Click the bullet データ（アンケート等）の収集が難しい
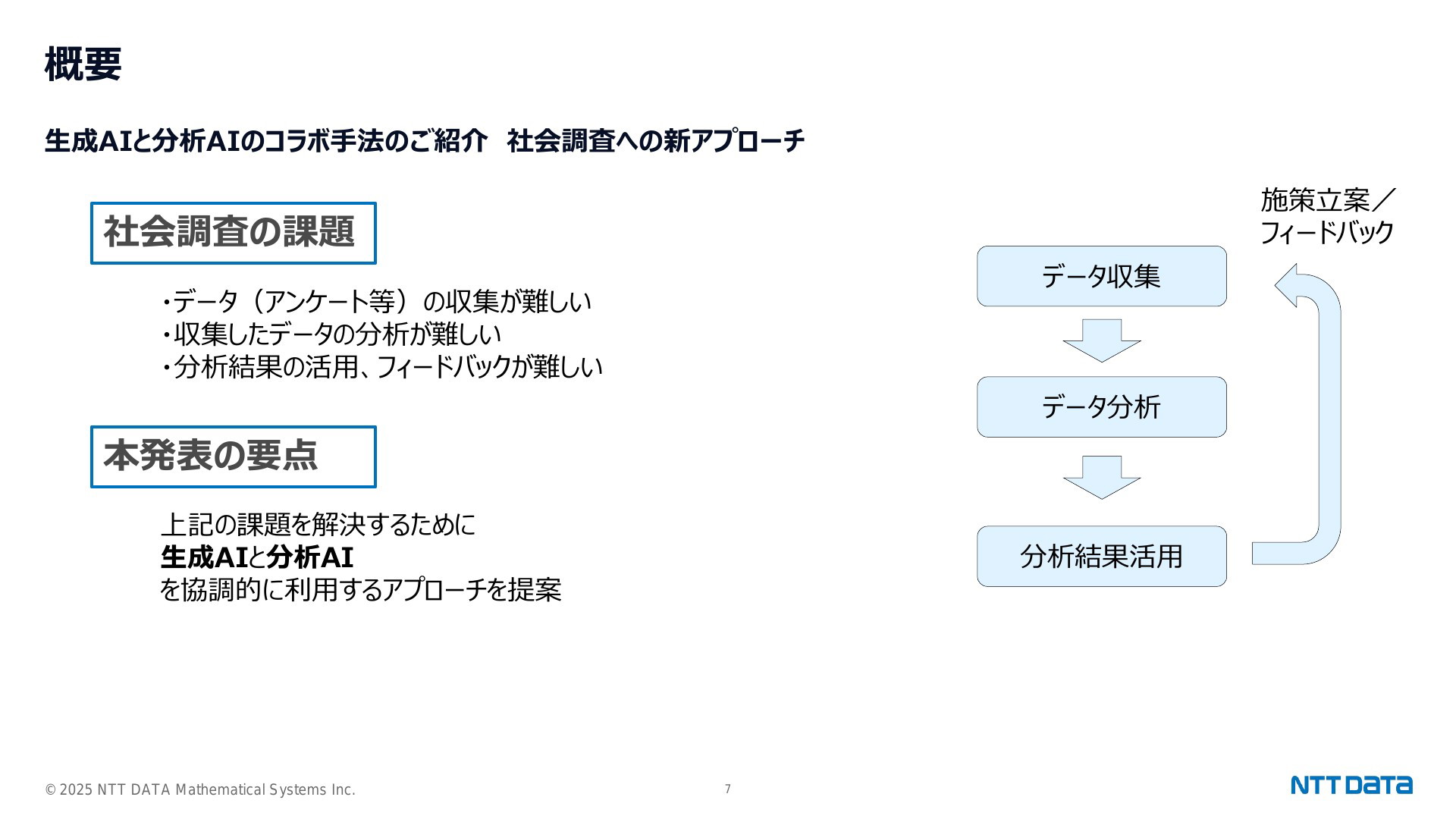 (x=375, y=302)
